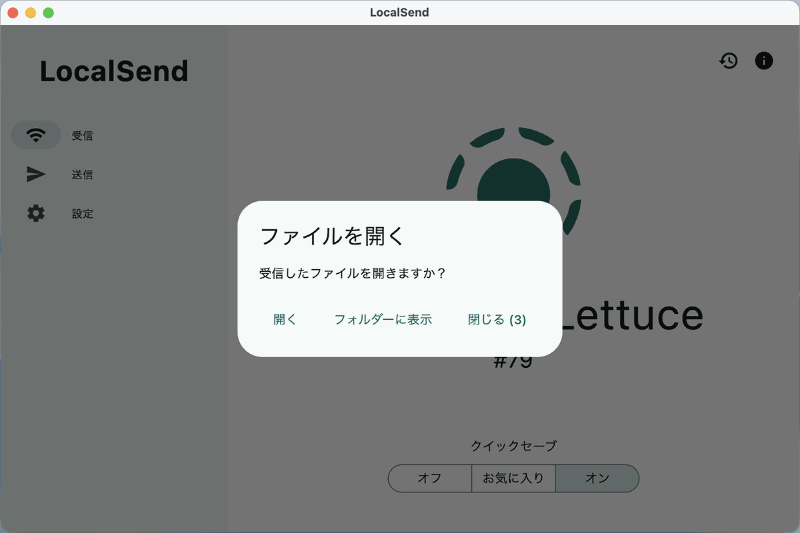Dismiss dialog with 閉じる (3)
Viewport: 800px width, 533px height.
point(497,319)
